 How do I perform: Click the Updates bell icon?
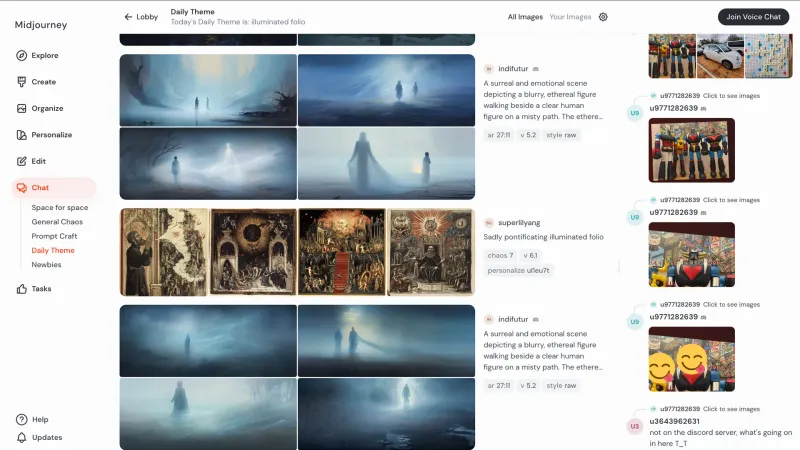coord(21,438)
